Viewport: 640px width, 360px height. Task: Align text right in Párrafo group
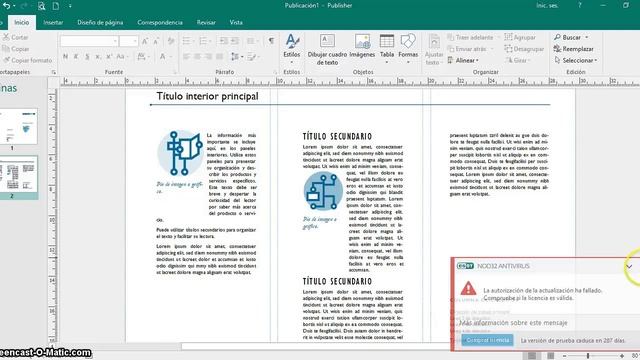[209, 56]
